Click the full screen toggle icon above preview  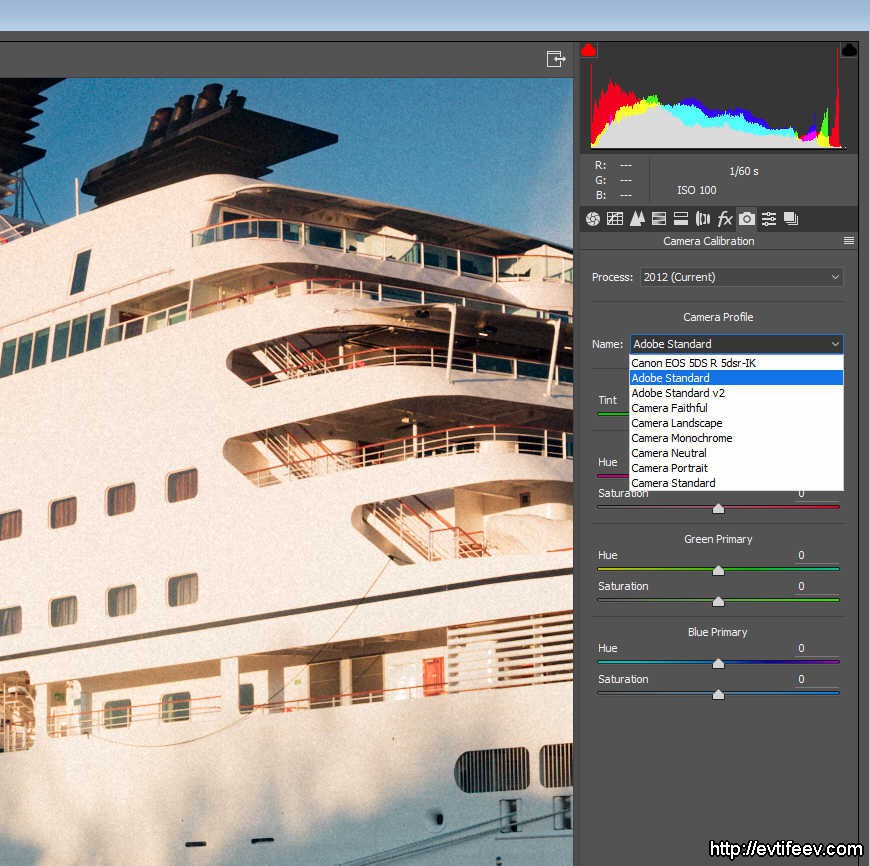(556, 59)
